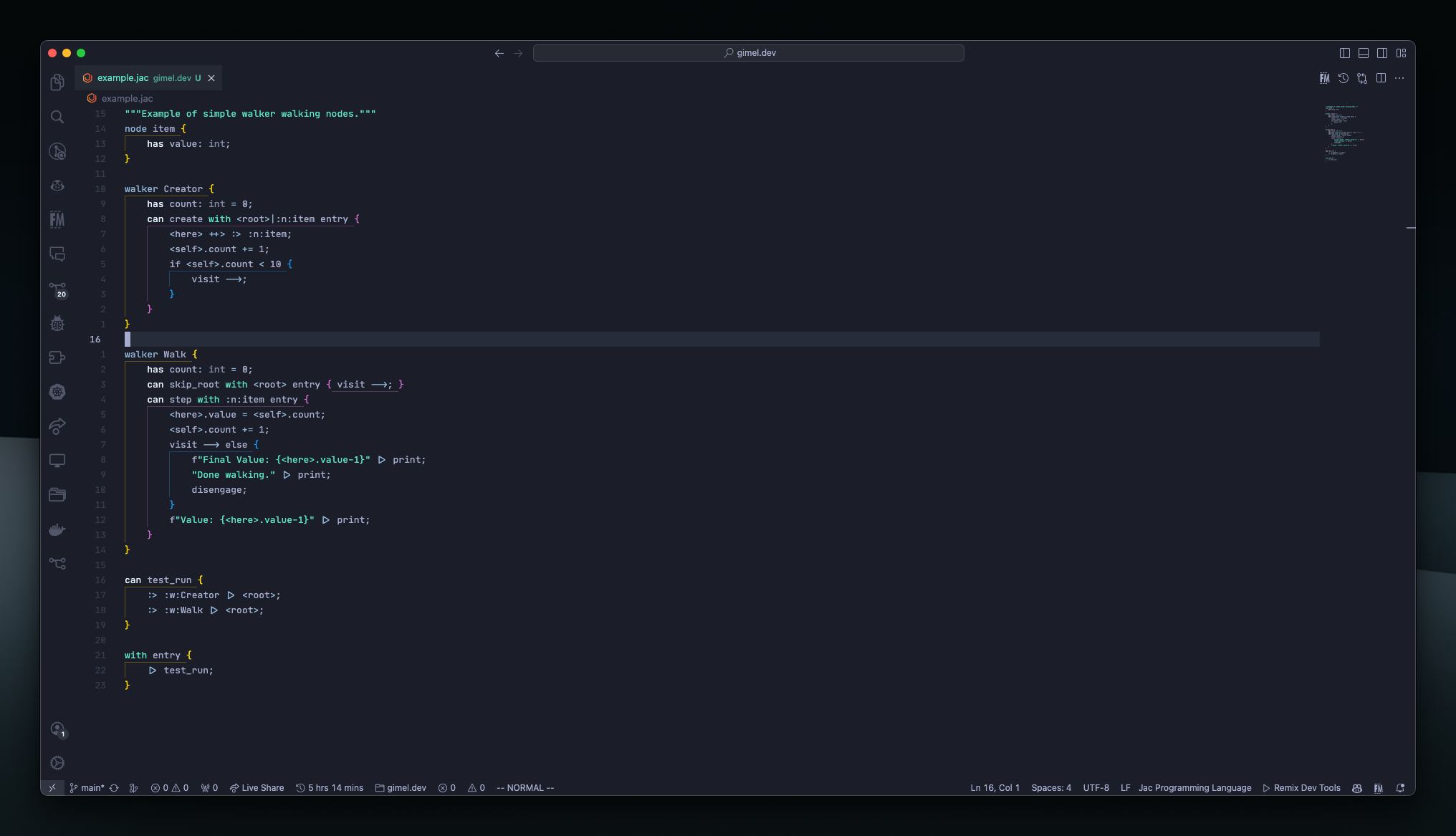The height and width of the screenshot is (836, 1456).
Task: Open the Search view in the sidebar
Action: click(x=57, y=117)
